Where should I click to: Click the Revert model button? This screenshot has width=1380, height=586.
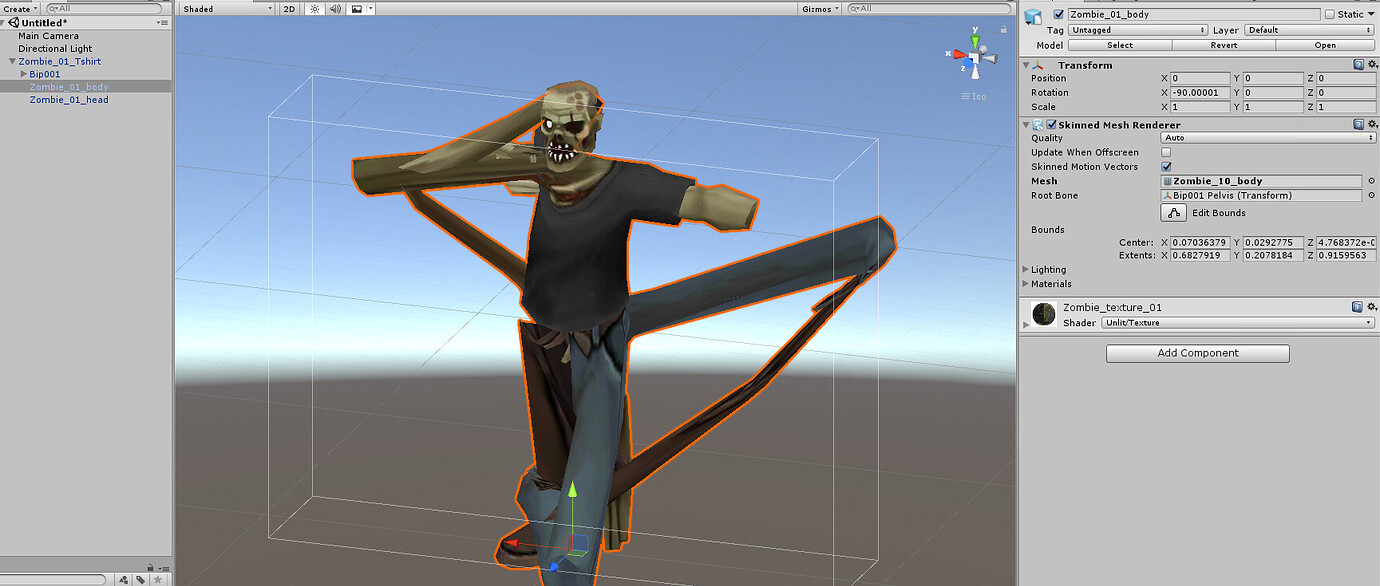point(1223,45)
